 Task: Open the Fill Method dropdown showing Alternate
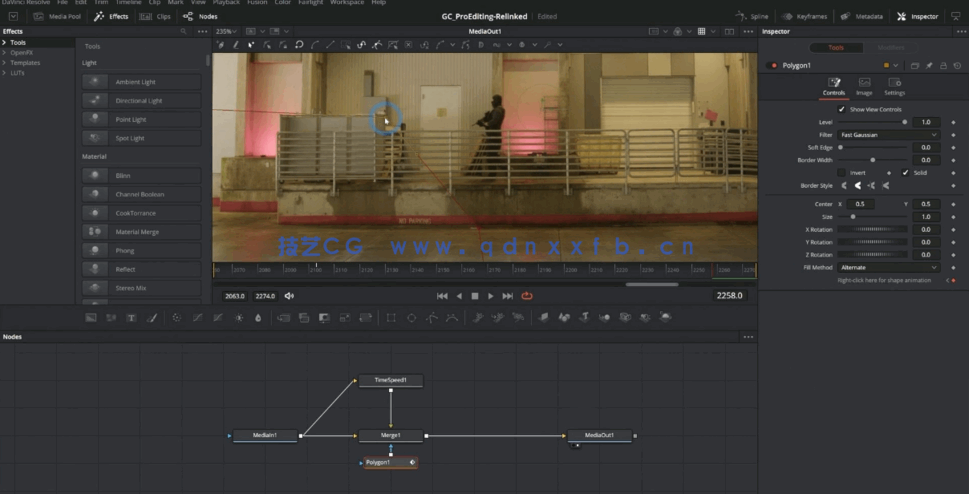[888, 268]
